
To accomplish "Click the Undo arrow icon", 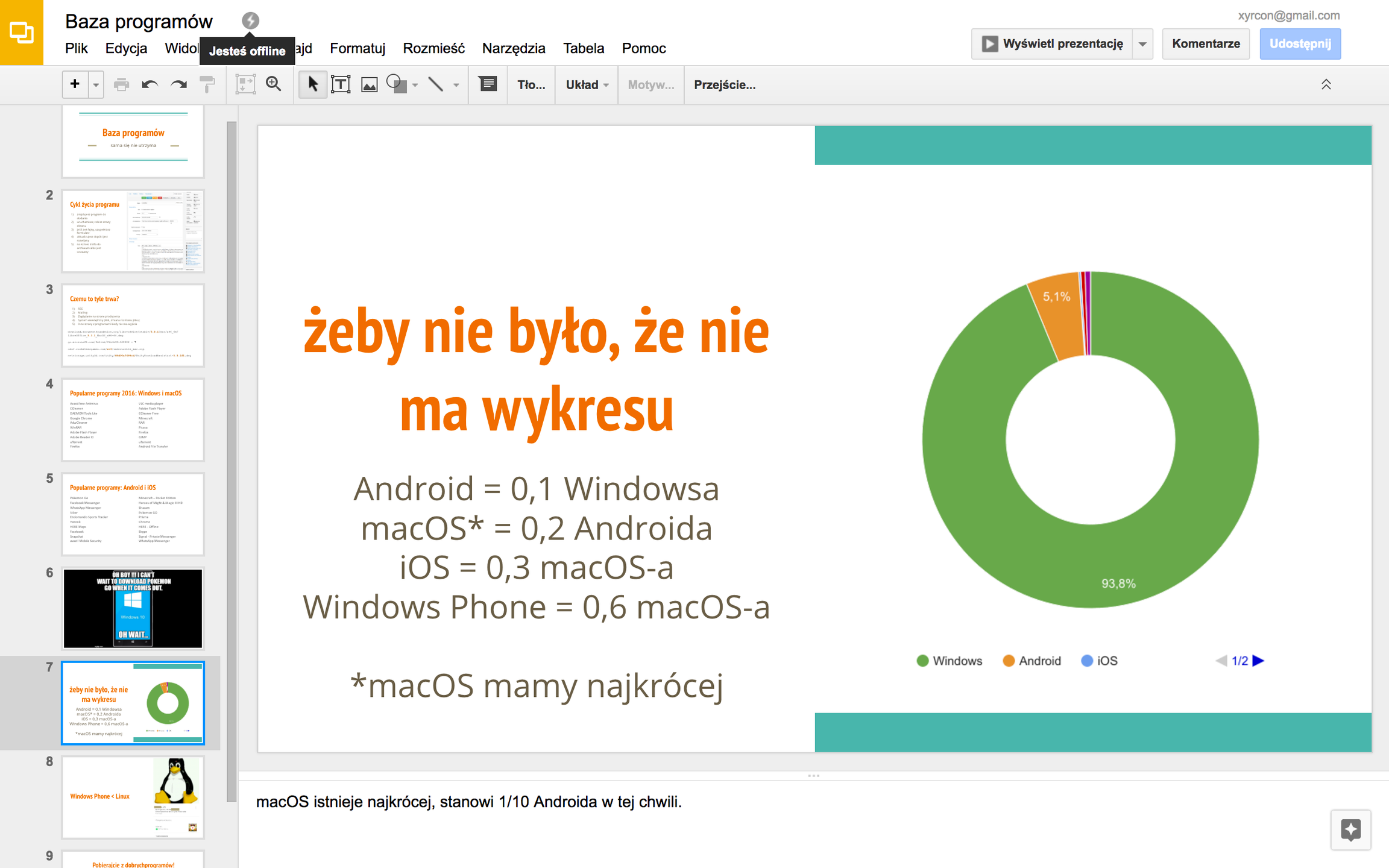I will pyautogui.click(x=150, y=84).
